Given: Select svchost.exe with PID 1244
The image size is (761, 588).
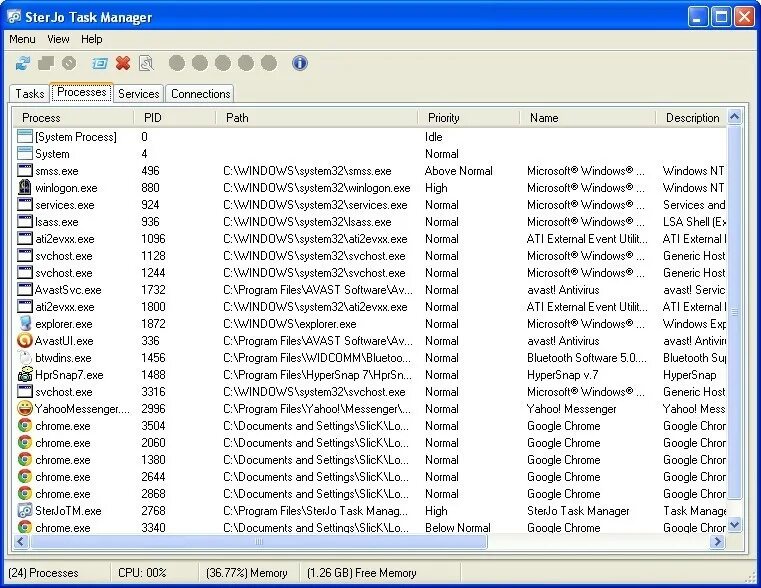Looking at the screenshot, I should click(x=370, y=273).
